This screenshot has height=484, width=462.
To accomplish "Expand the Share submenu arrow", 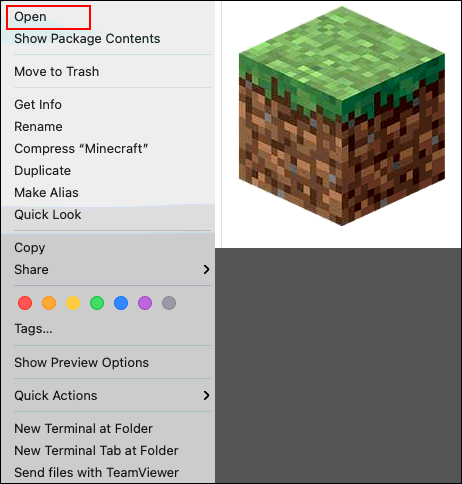I will tap(207, 269).
